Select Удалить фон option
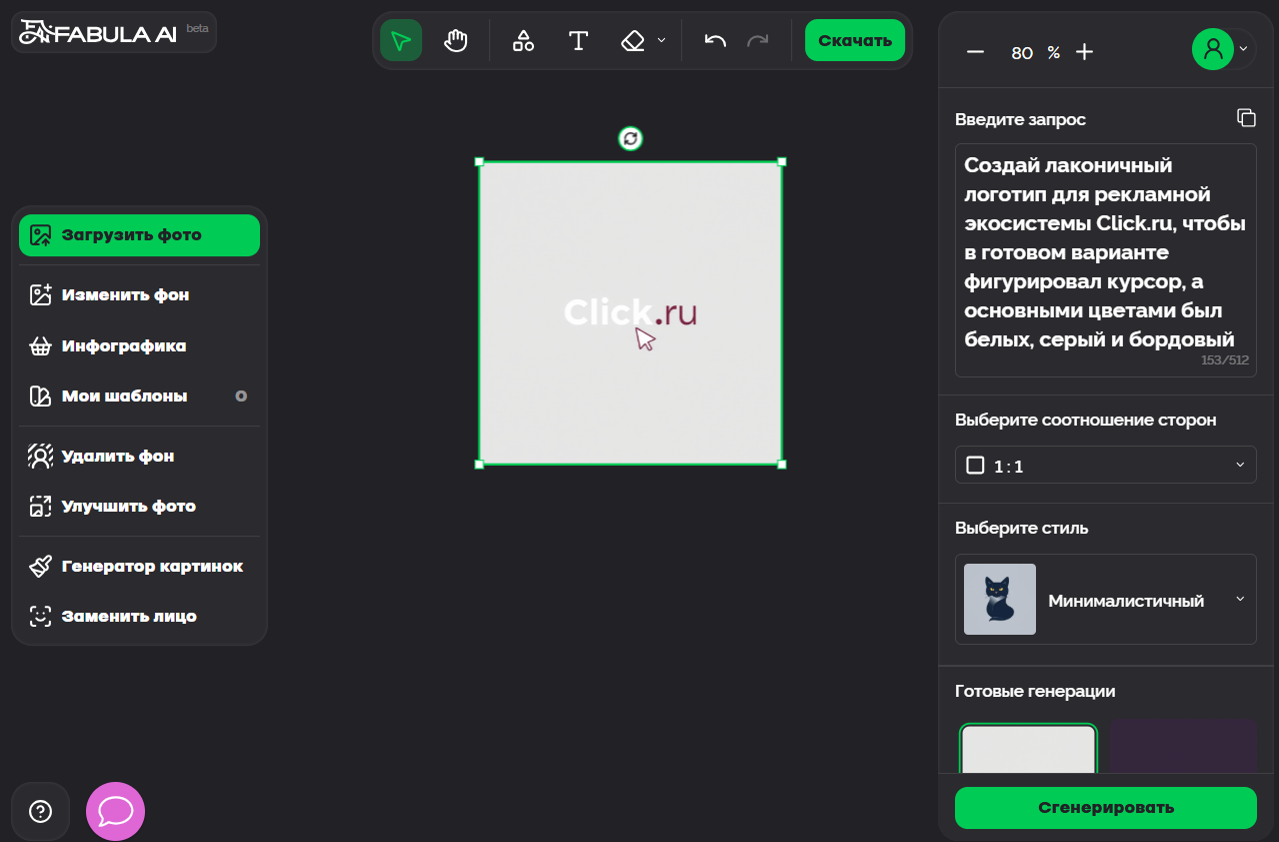 pos(139,456)
